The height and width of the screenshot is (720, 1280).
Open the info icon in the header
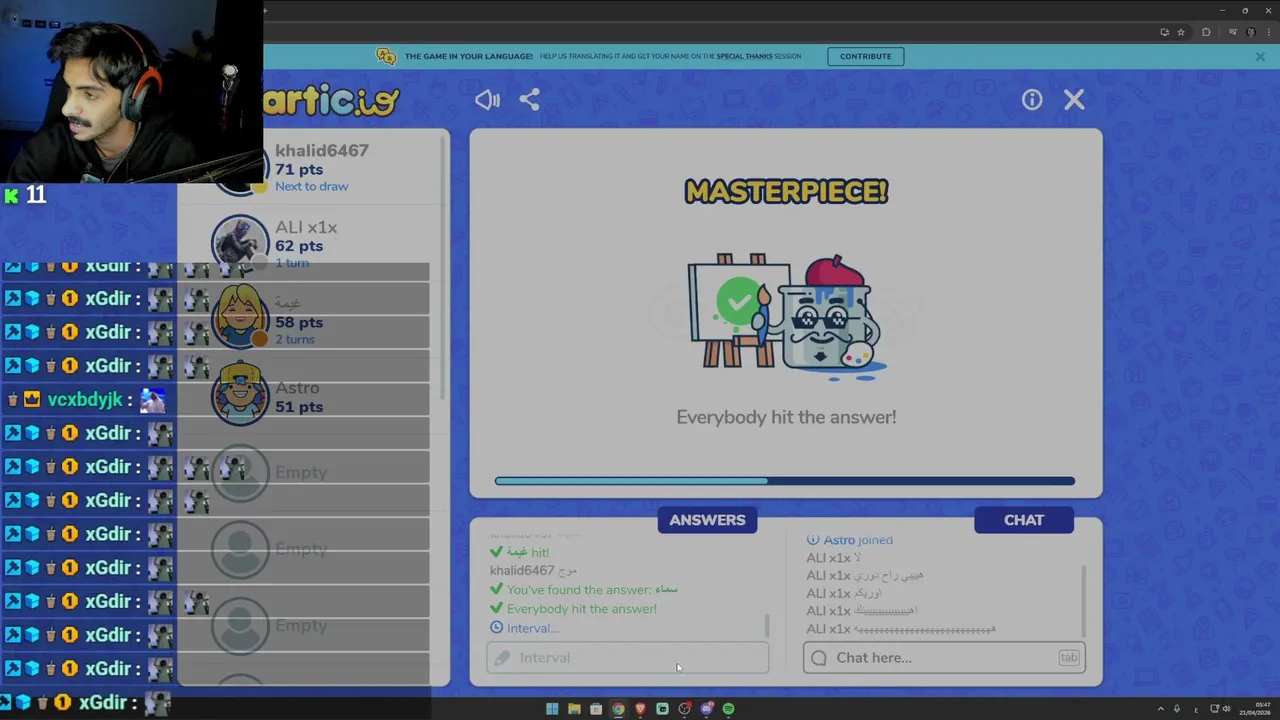pos(1032,99)
